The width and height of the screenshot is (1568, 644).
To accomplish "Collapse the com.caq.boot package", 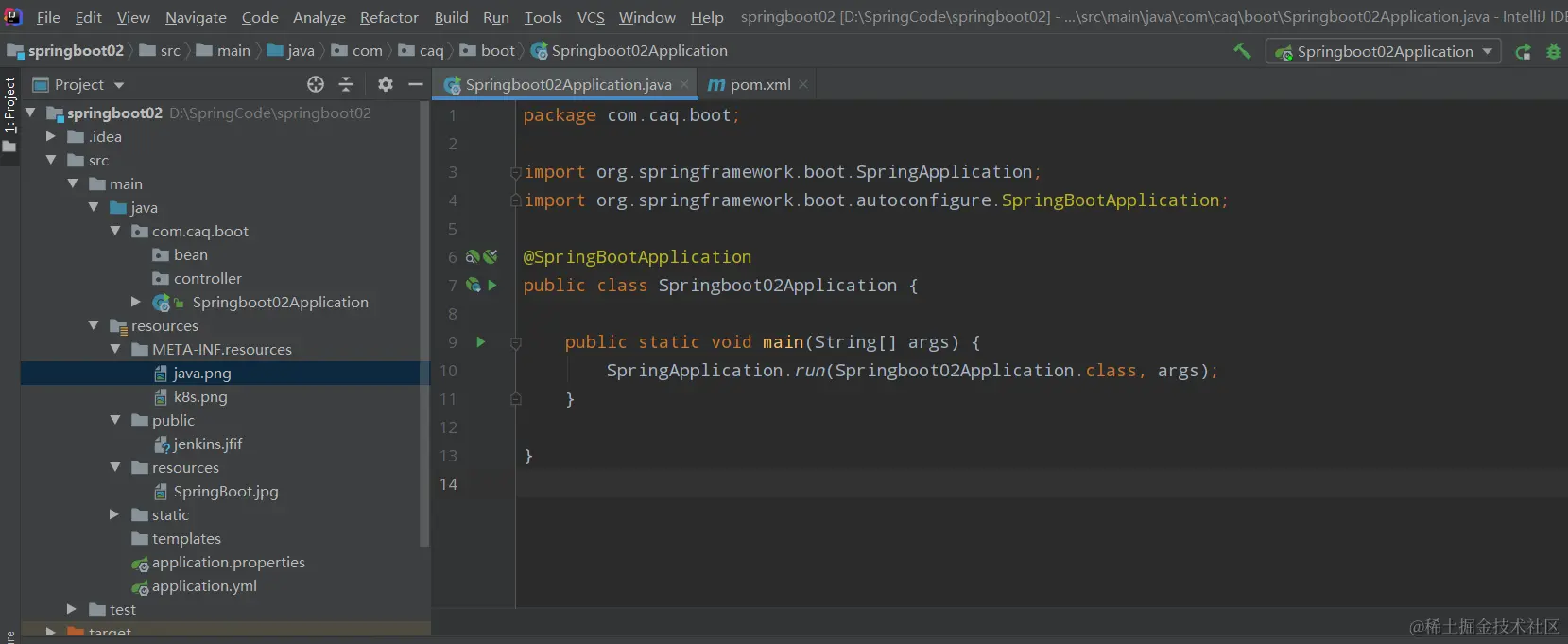I will (115, 231).
